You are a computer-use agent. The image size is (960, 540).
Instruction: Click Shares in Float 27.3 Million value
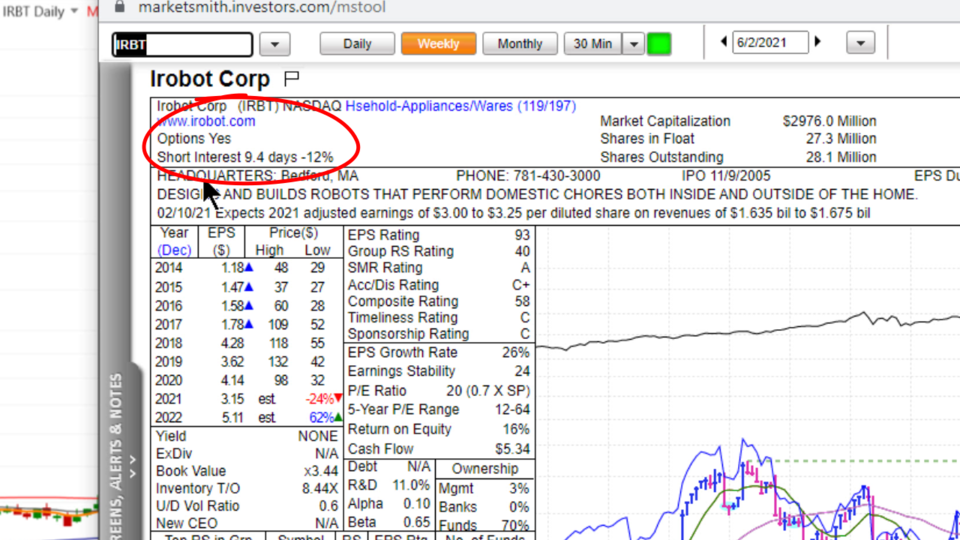[x=841, y=139]
